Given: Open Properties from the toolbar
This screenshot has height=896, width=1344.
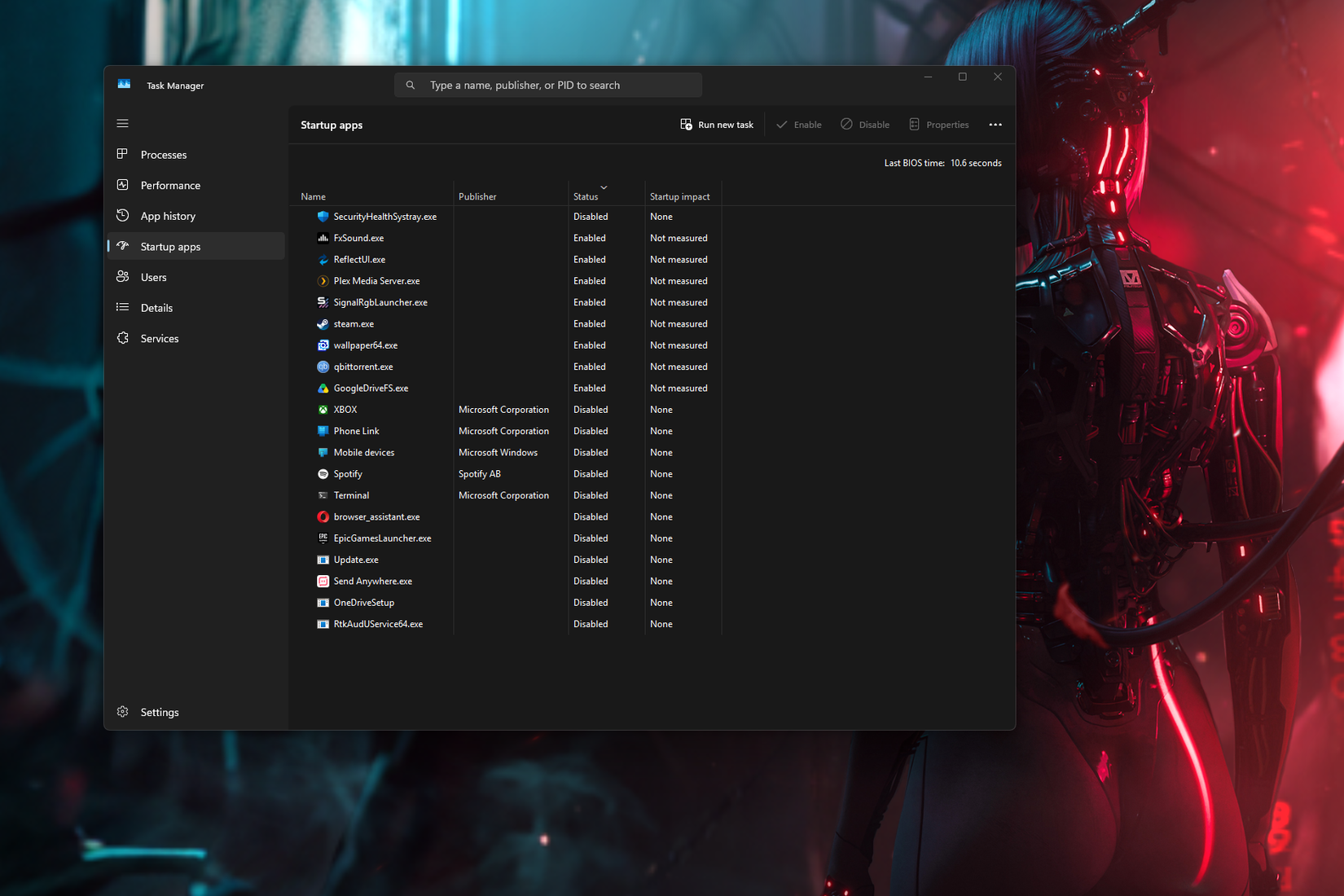Looking at the screenshot, I should [939, 125].
